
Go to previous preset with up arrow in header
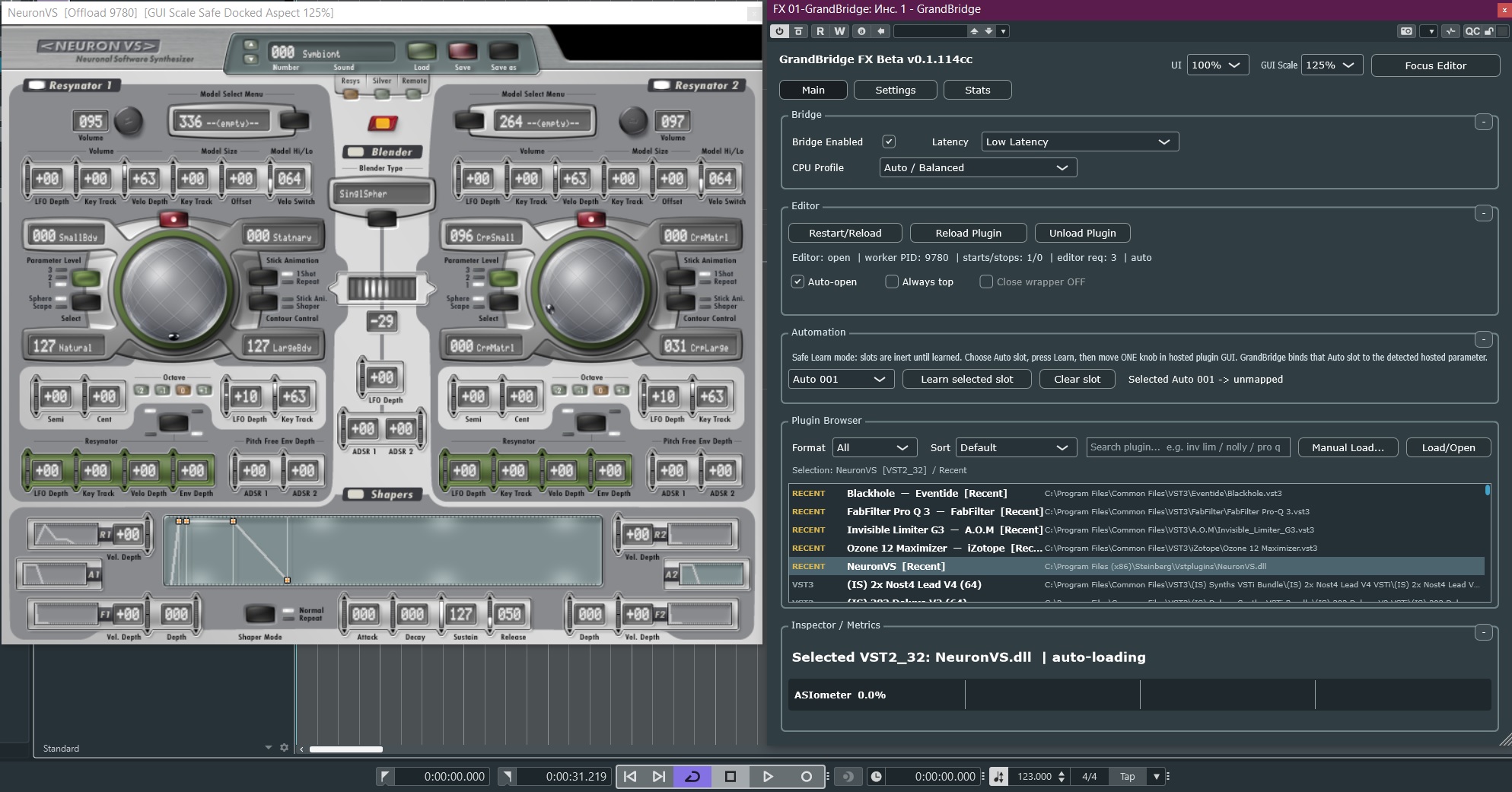[973, 31]
